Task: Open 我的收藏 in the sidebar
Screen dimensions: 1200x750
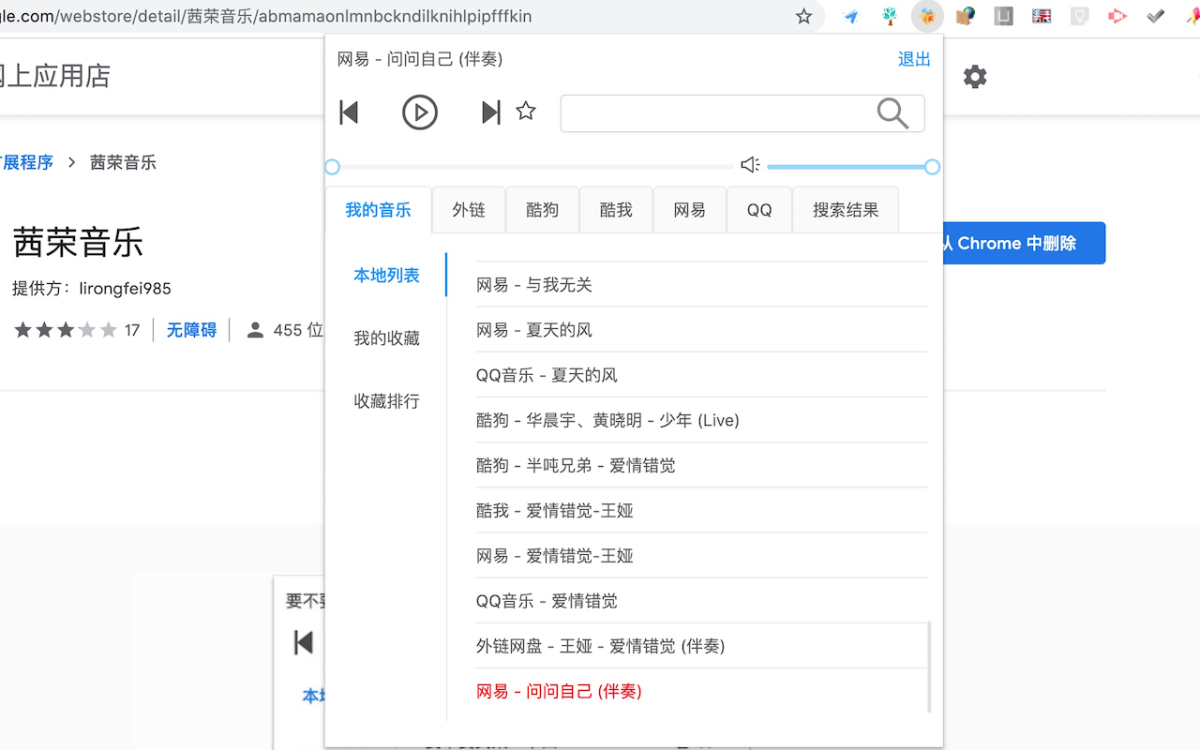Action: point(386,338)
